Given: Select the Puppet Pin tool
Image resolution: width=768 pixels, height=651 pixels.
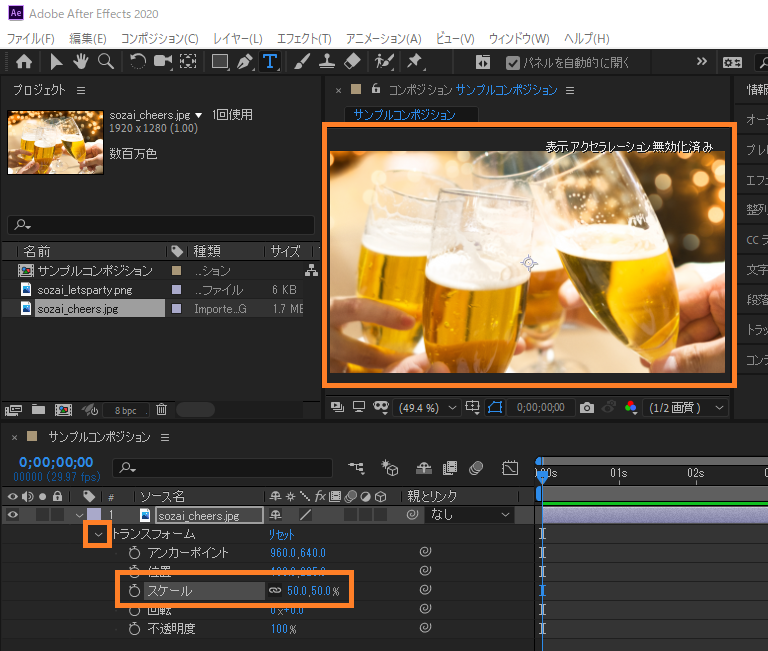Looking at the screenshot, I should point(415,62).
